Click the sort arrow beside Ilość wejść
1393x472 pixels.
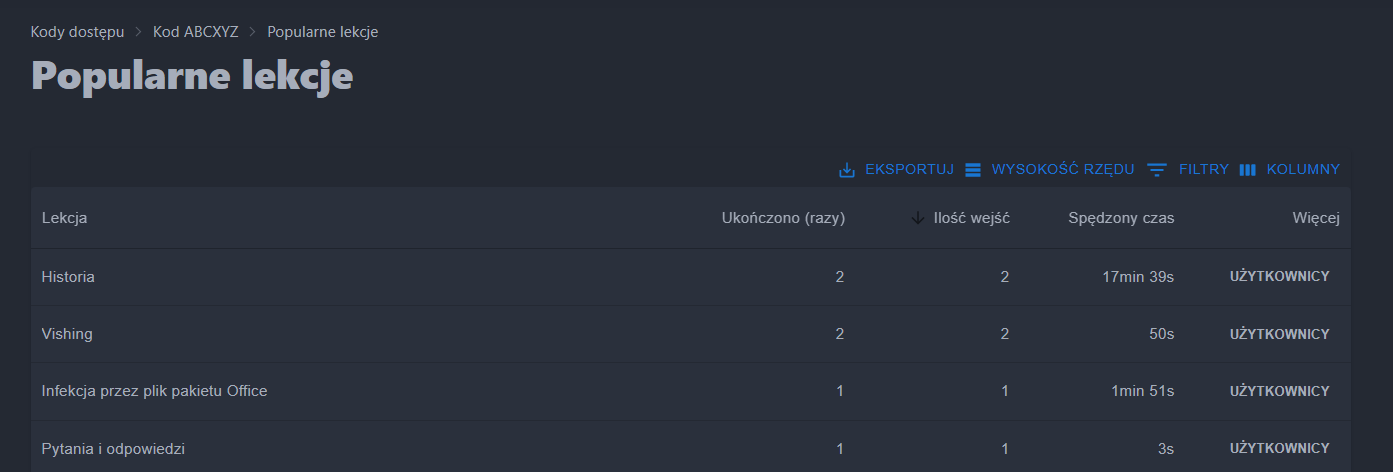tap(918, 218)
